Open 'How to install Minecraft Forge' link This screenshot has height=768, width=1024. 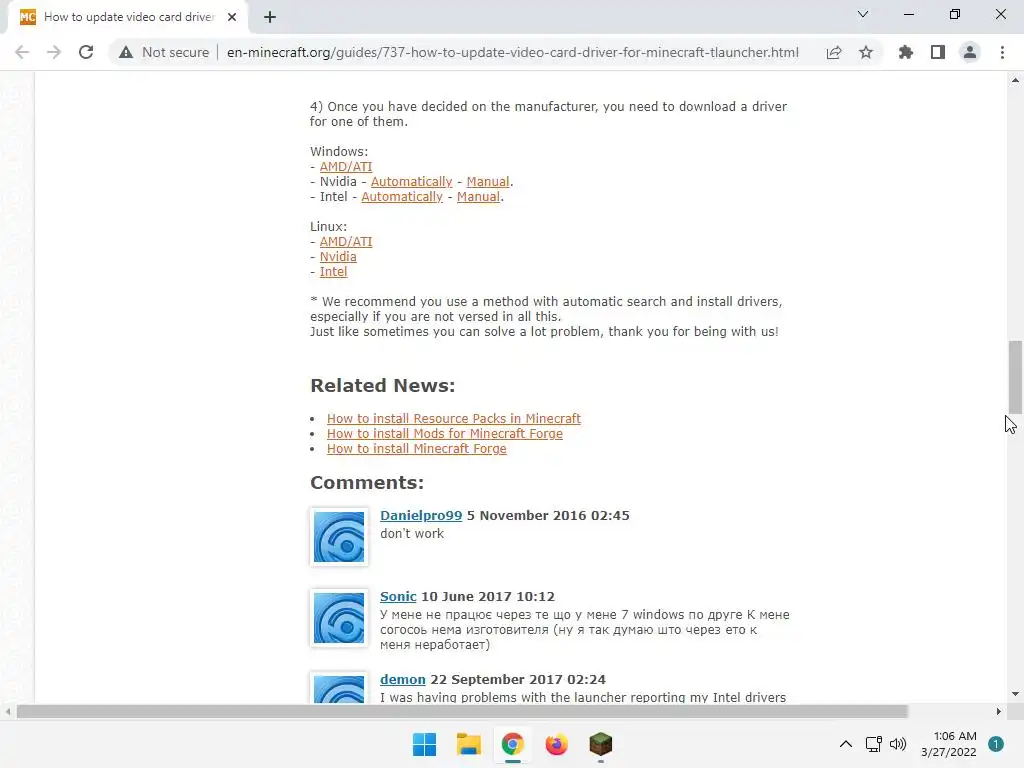417,449
